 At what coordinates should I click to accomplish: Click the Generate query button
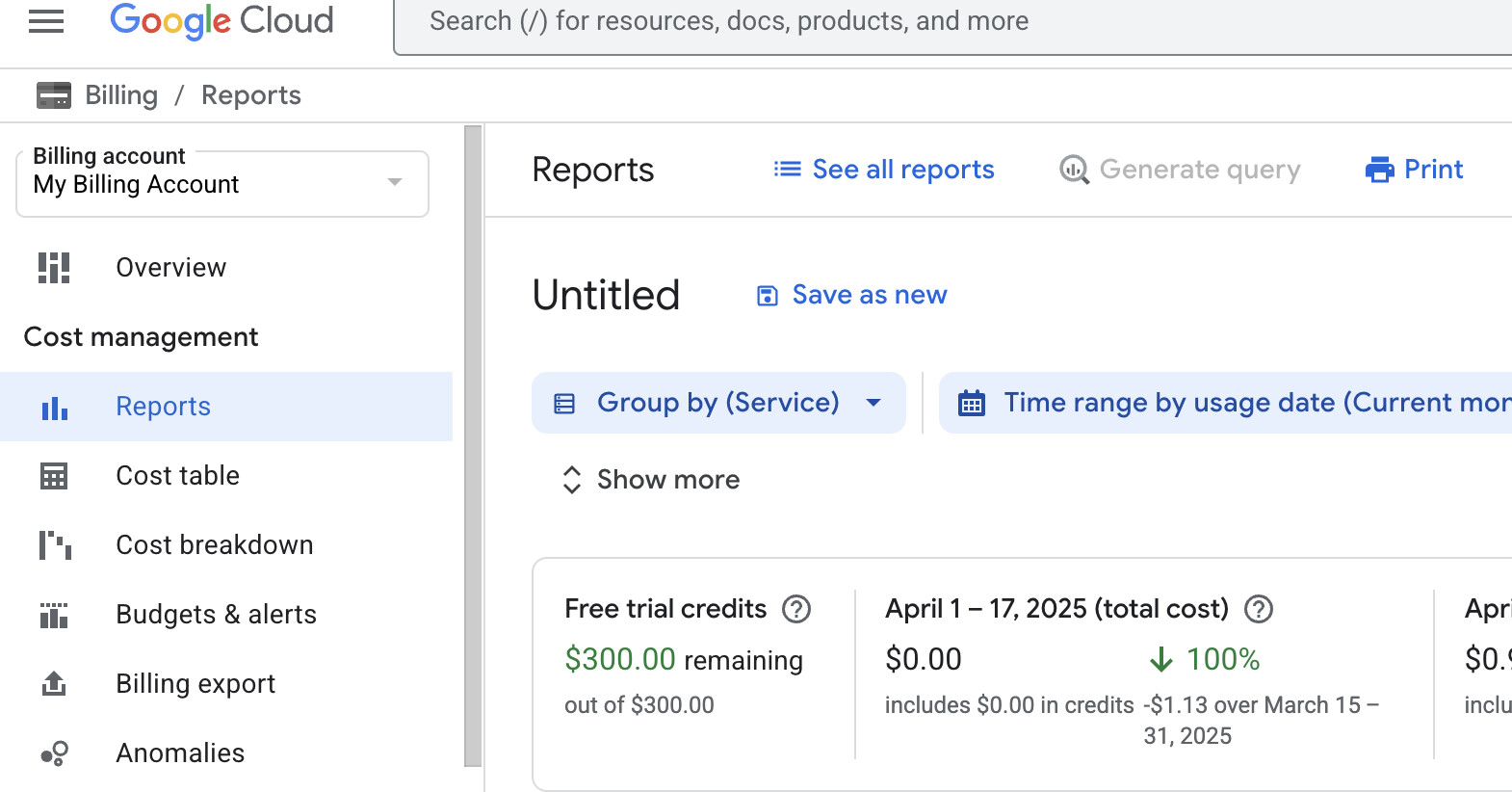tap(1181, 170)
